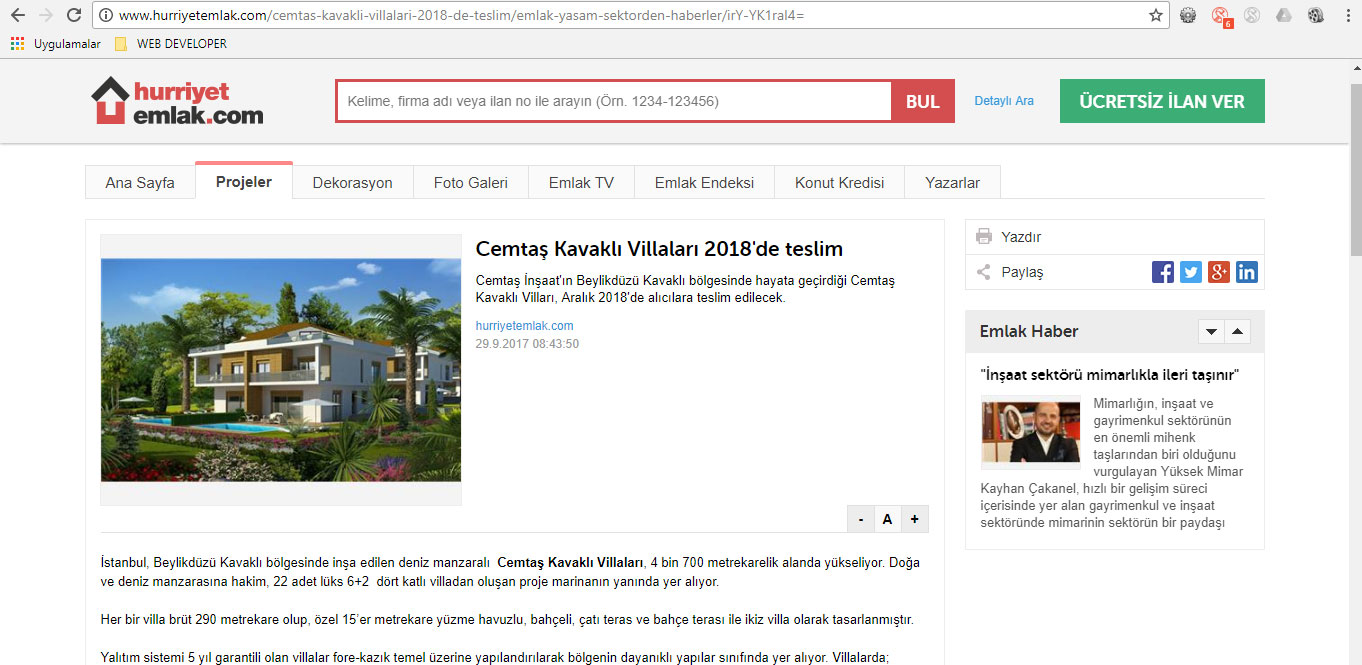
Task: Open the Detaylı Ara link
Action: 1004,101
